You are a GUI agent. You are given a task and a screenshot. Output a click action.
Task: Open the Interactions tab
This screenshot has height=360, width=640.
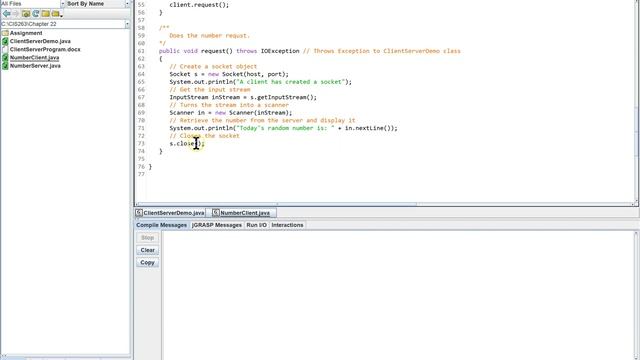pyautogui.click(x=287, y=225)
